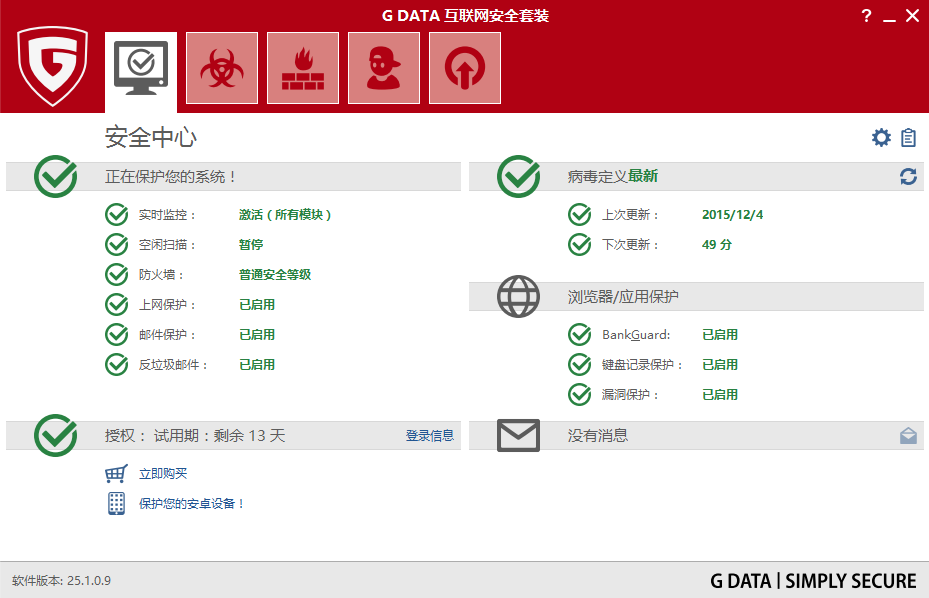Click the checkmark next to 邮件保护

pyautogui.click(x=117, y=334)
